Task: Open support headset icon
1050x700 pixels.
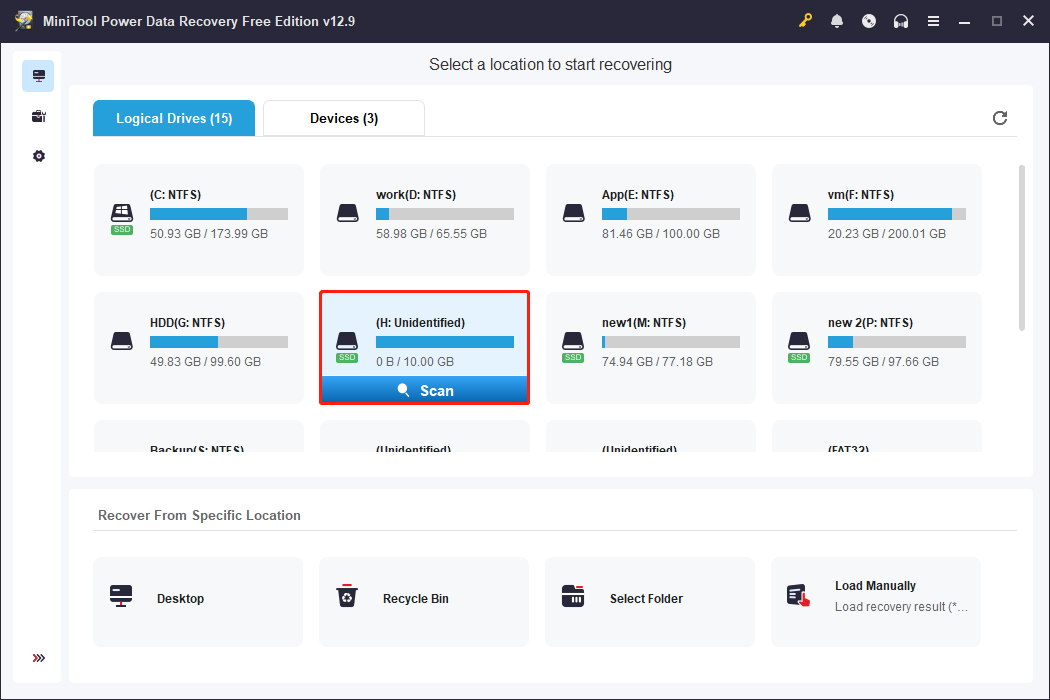Action: pyautogui.click(x=901, y=21)
